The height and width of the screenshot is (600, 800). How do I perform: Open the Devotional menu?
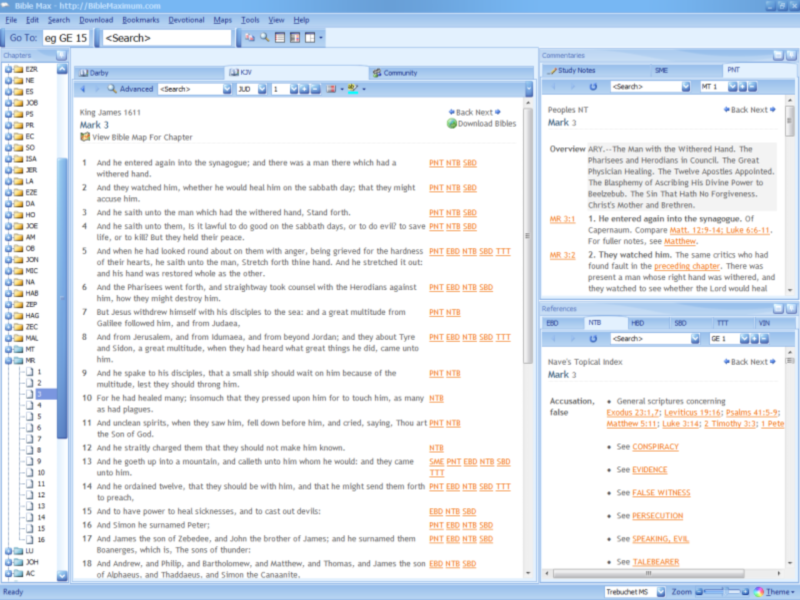(x=186, y=20)
